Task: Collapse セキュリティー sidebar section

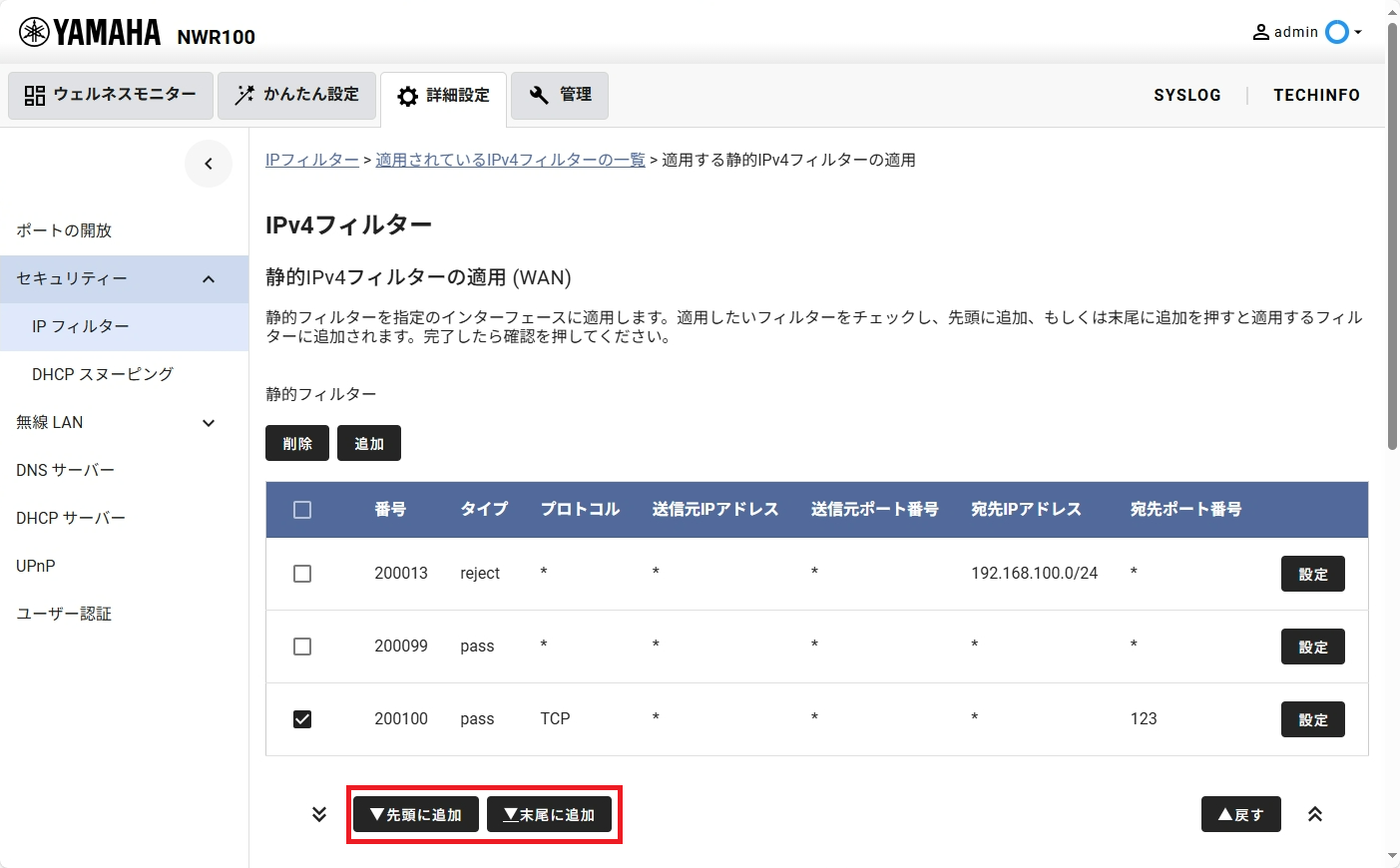Action: (209, 279)
